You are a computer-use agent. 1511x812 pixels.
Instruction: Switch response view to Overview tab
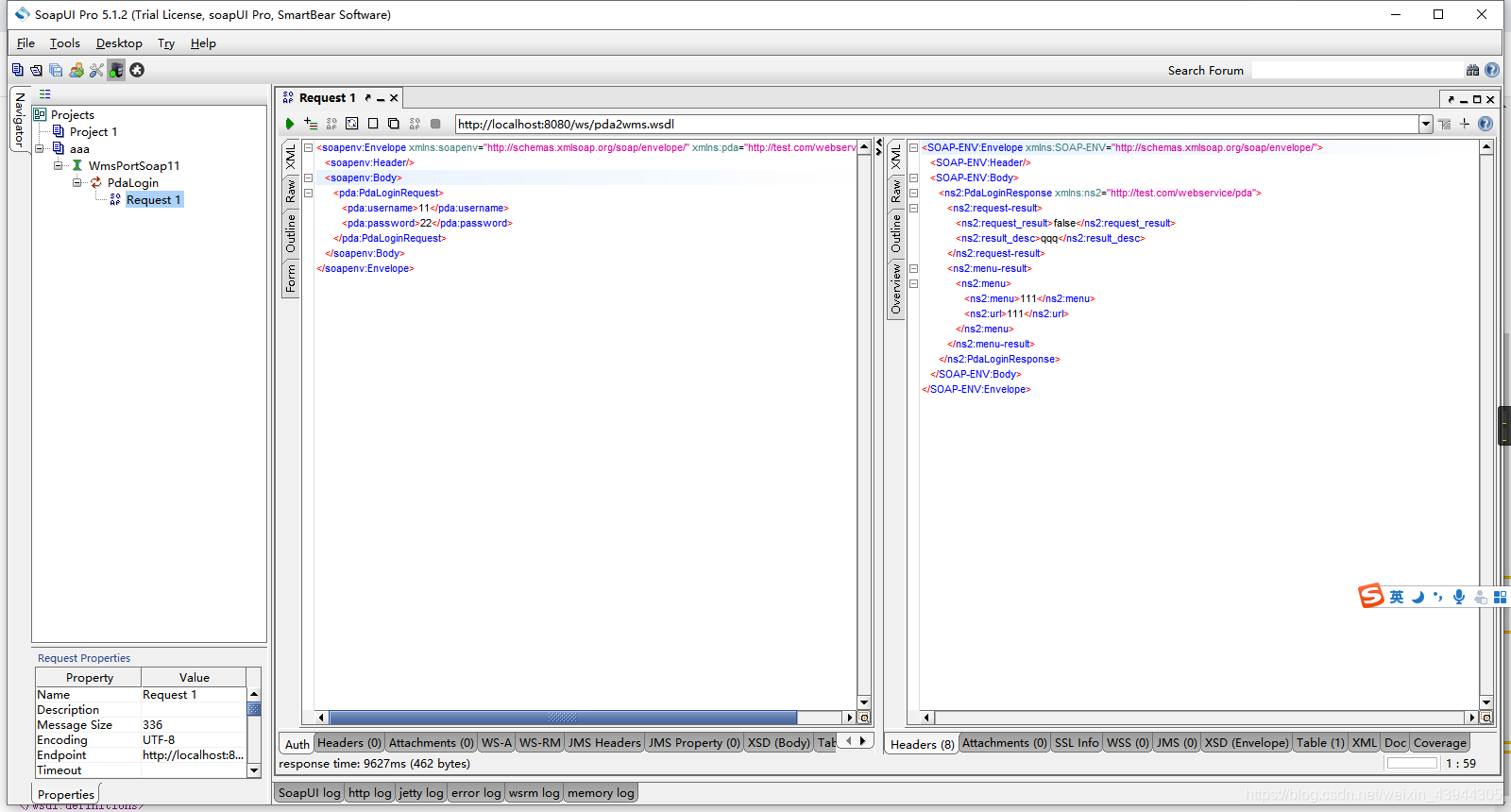[x=896, y=289]
